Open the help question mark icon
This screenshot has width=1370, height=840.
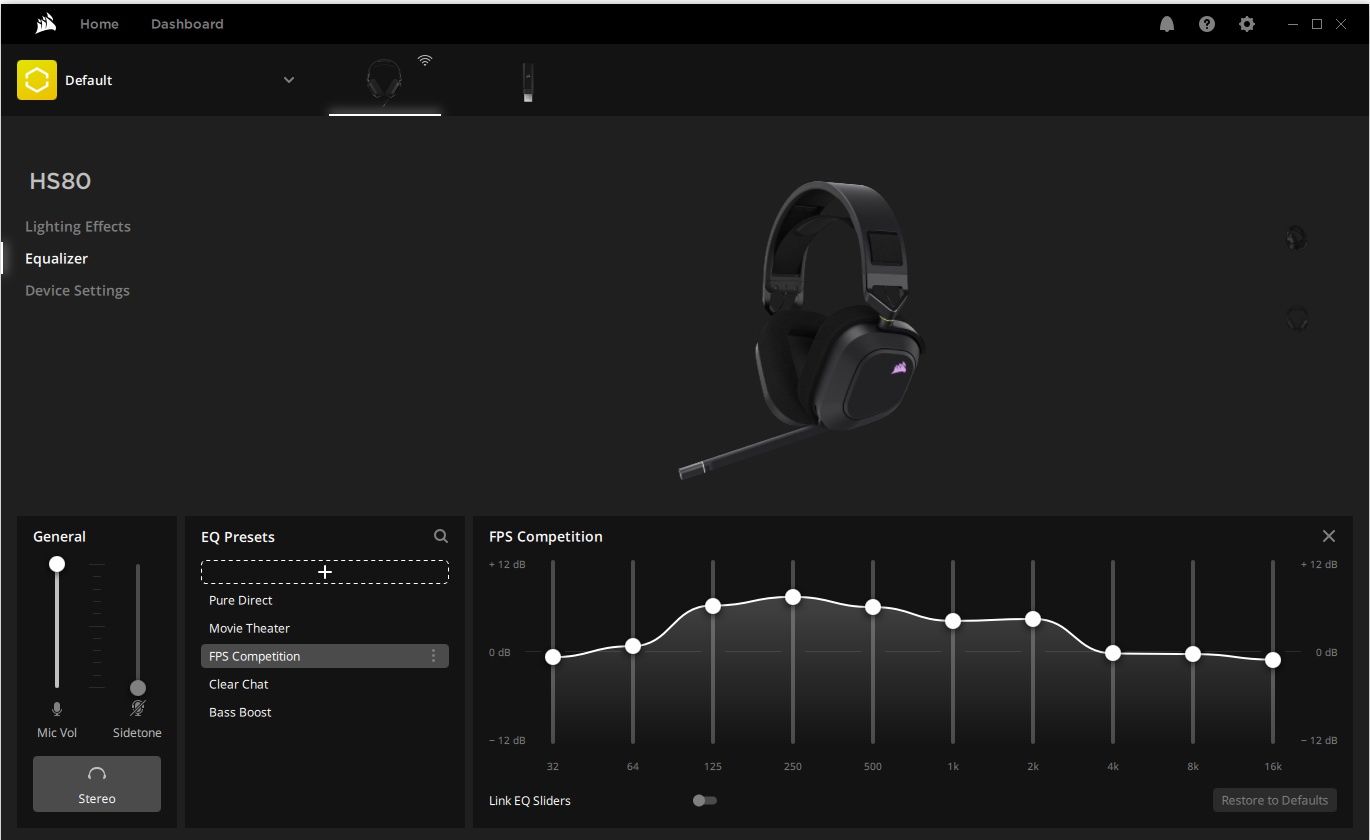click(x=1207, y=24)
